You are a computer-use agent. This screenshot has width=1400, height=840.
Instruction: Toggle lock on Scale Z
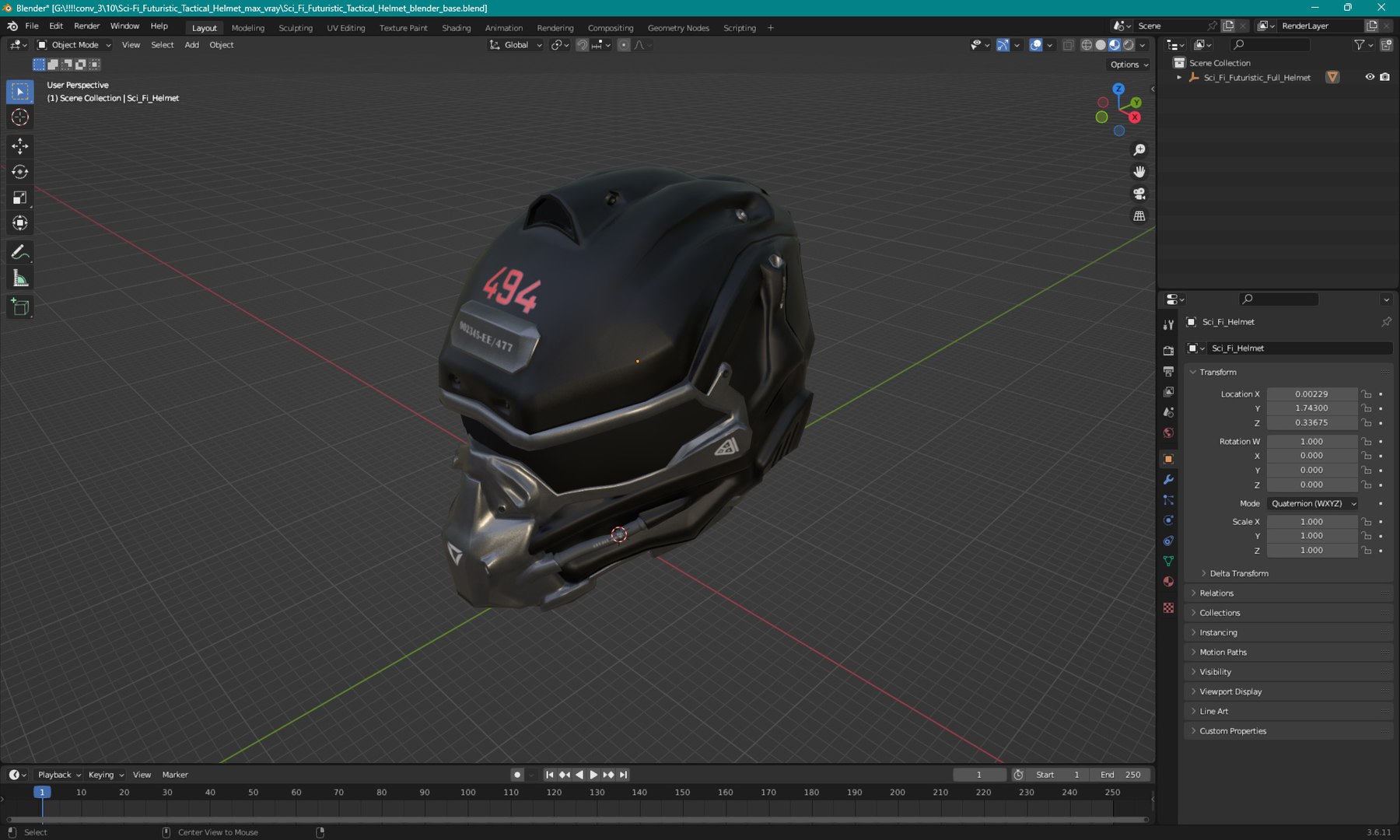coord(1367,551)
